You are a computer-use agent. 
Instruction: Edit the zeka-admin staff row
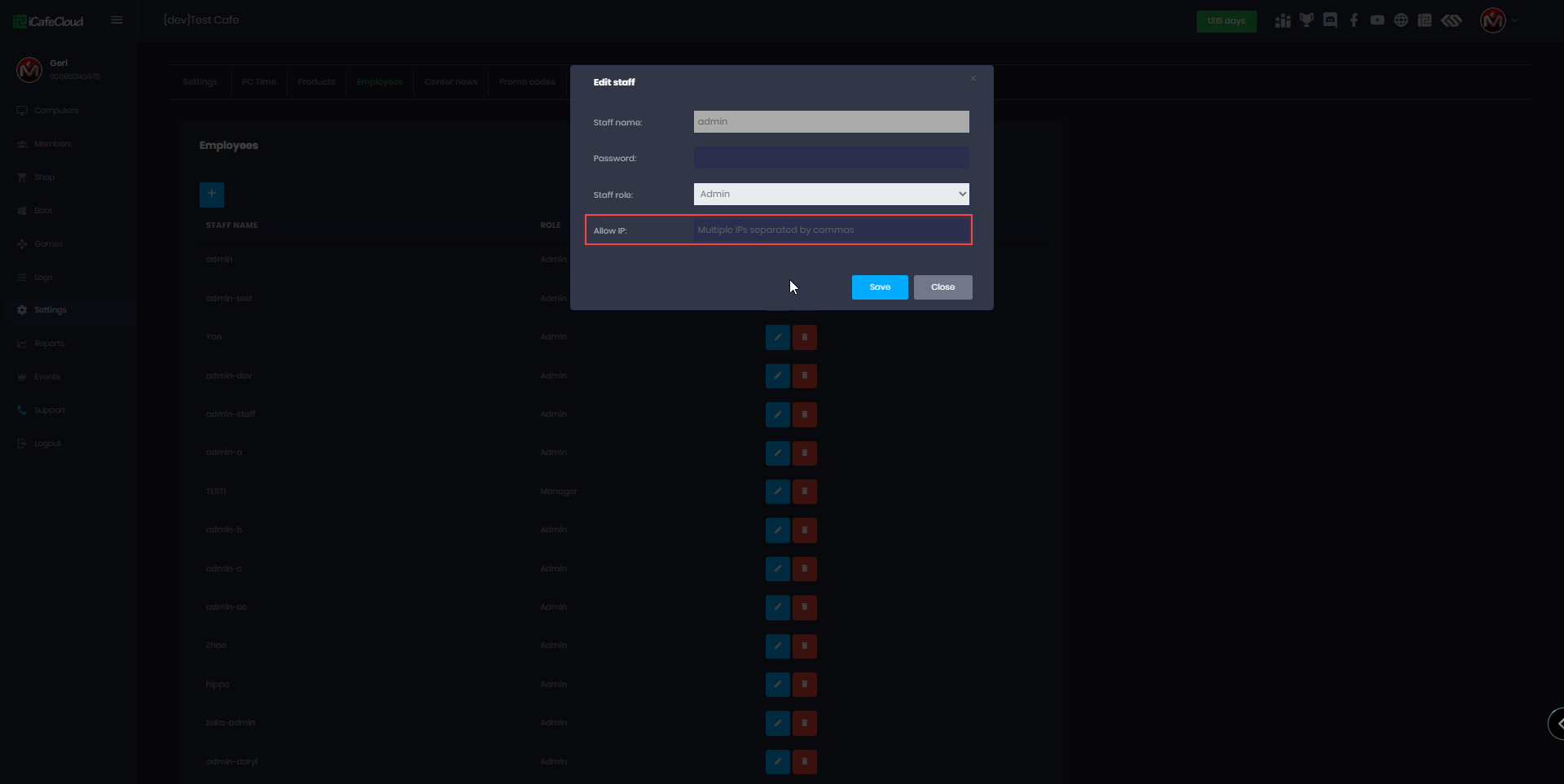[x=778, y=723]
